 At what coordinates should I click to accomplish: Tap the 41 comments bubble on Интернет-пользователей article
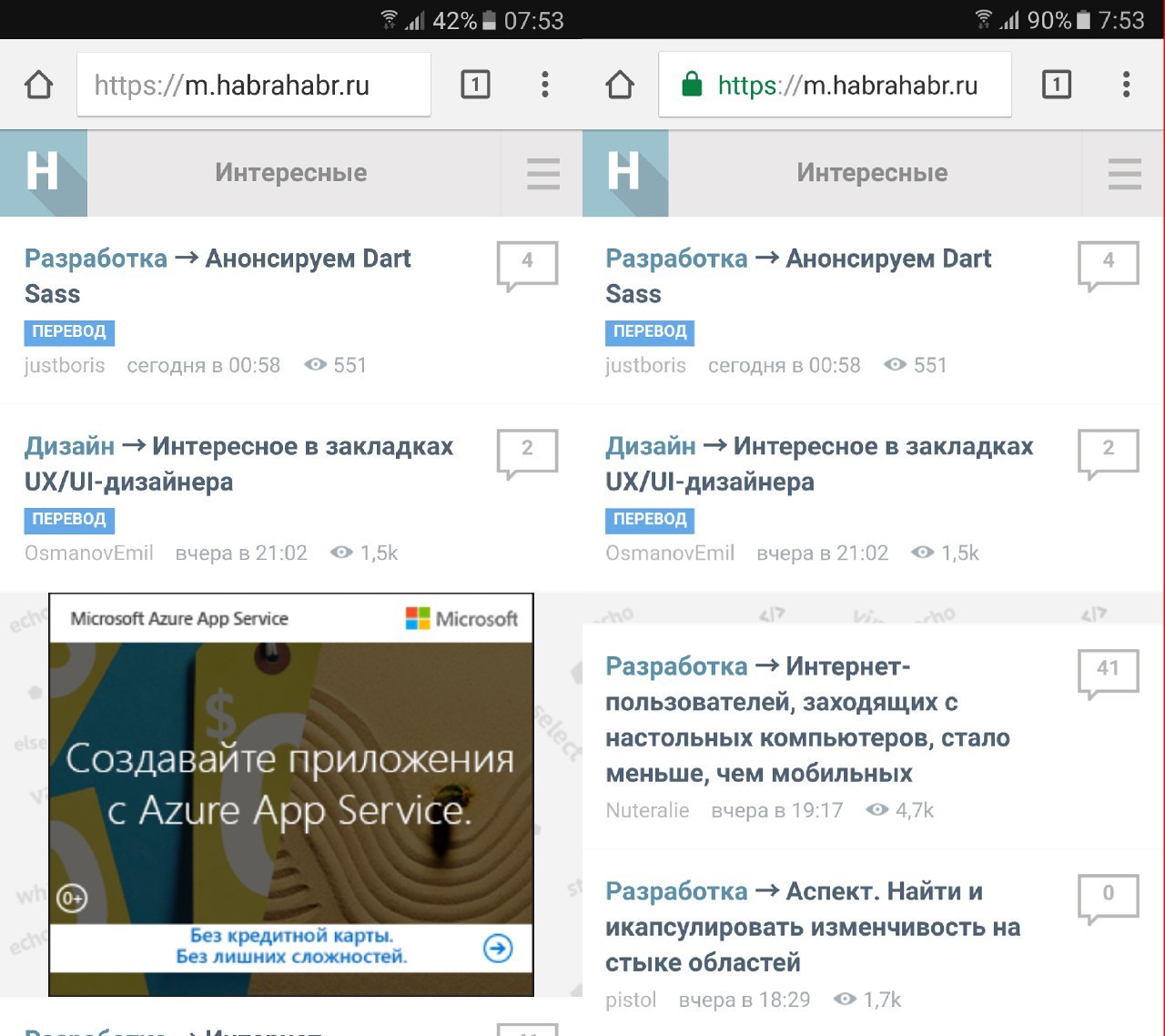point(1108,671)
